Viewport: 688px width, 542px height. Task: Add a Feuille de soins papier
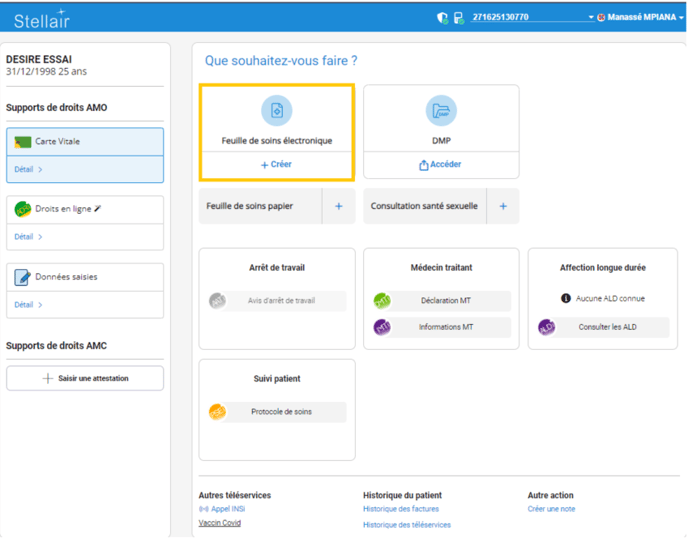pos(338,206)
